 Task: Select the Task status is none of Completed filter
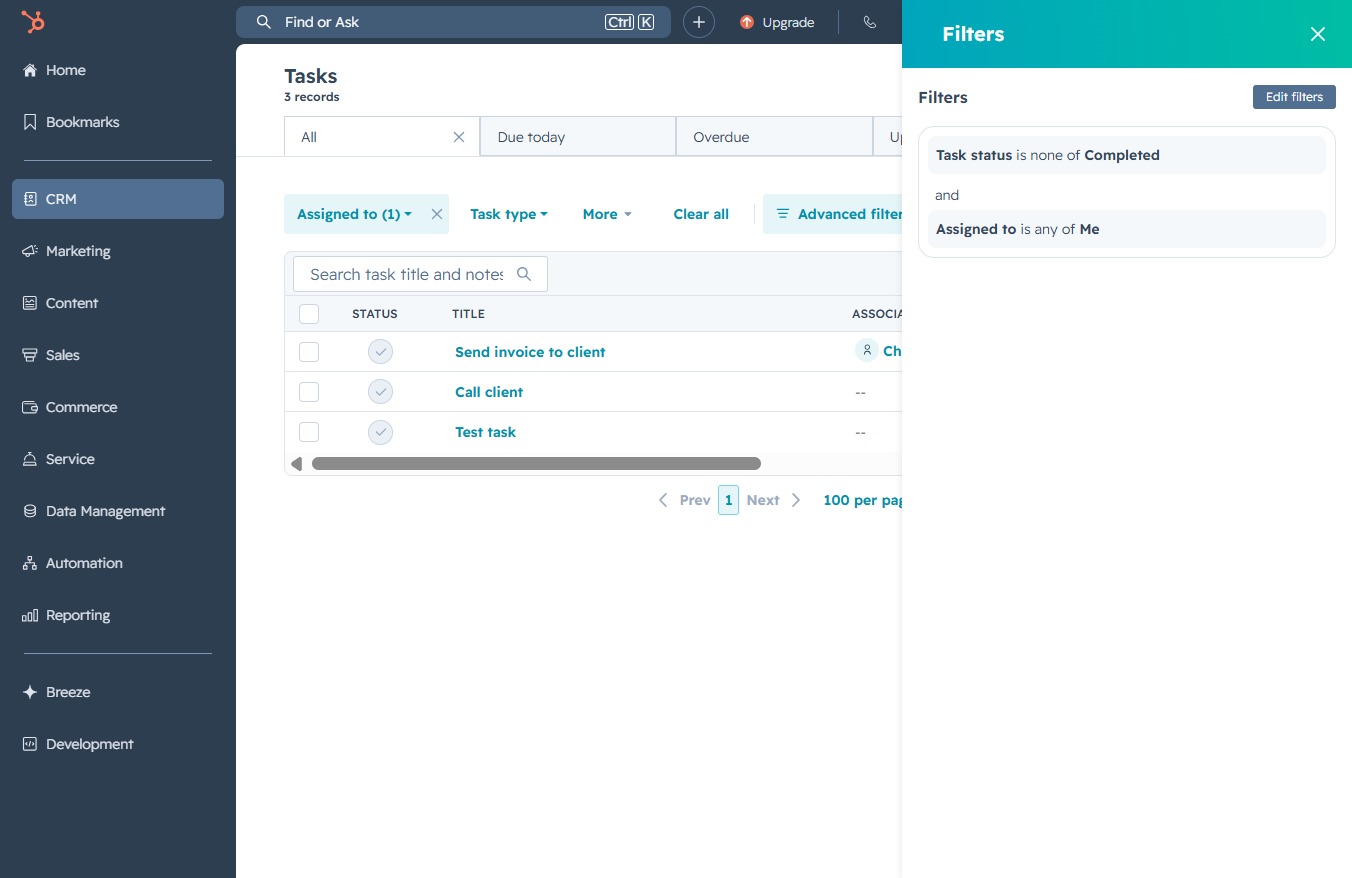[x=1127, y=155]
